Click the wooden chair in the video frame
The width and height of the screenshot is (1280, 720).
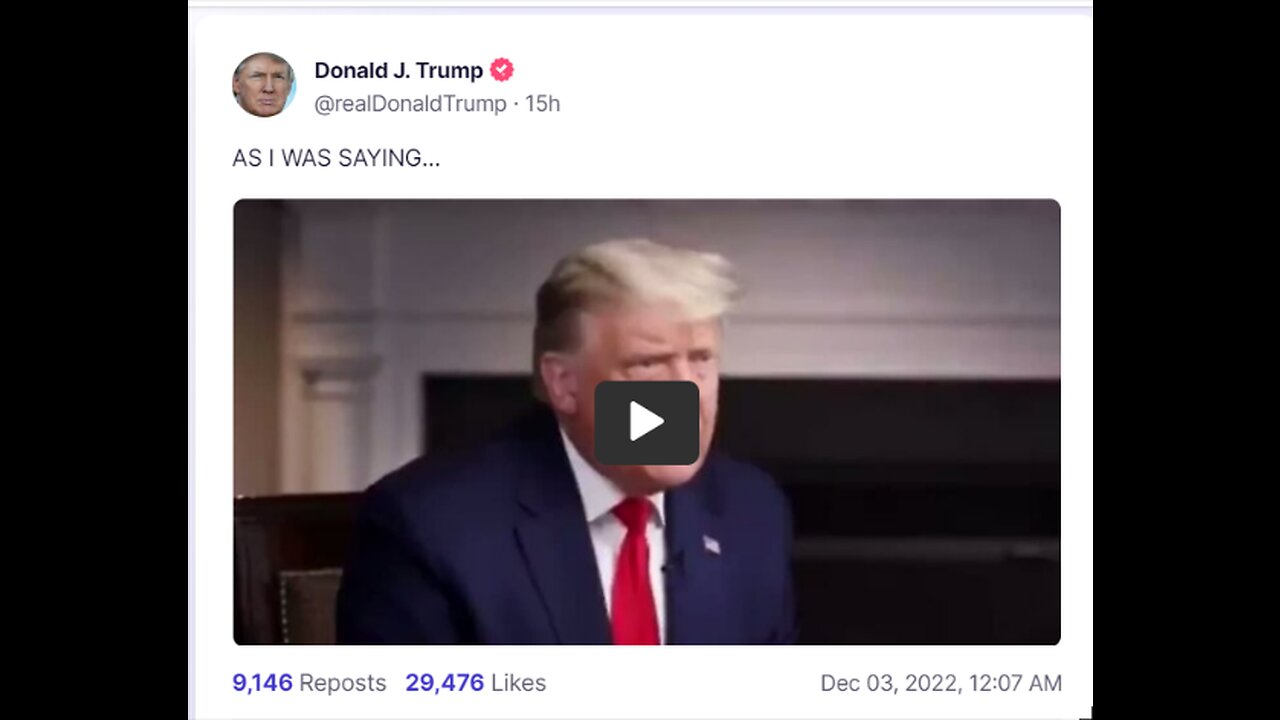[x=288, y=569]
